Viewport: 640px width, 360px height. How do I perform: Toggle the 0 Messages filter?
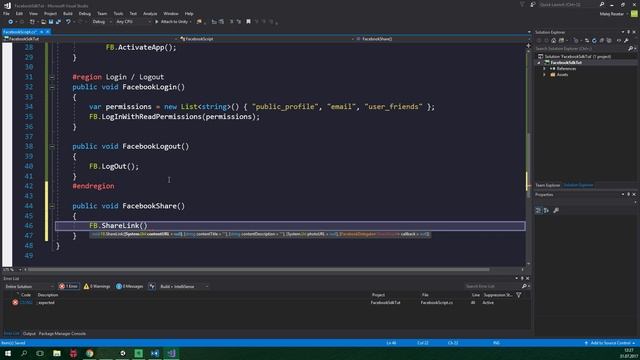pos(129,287)
